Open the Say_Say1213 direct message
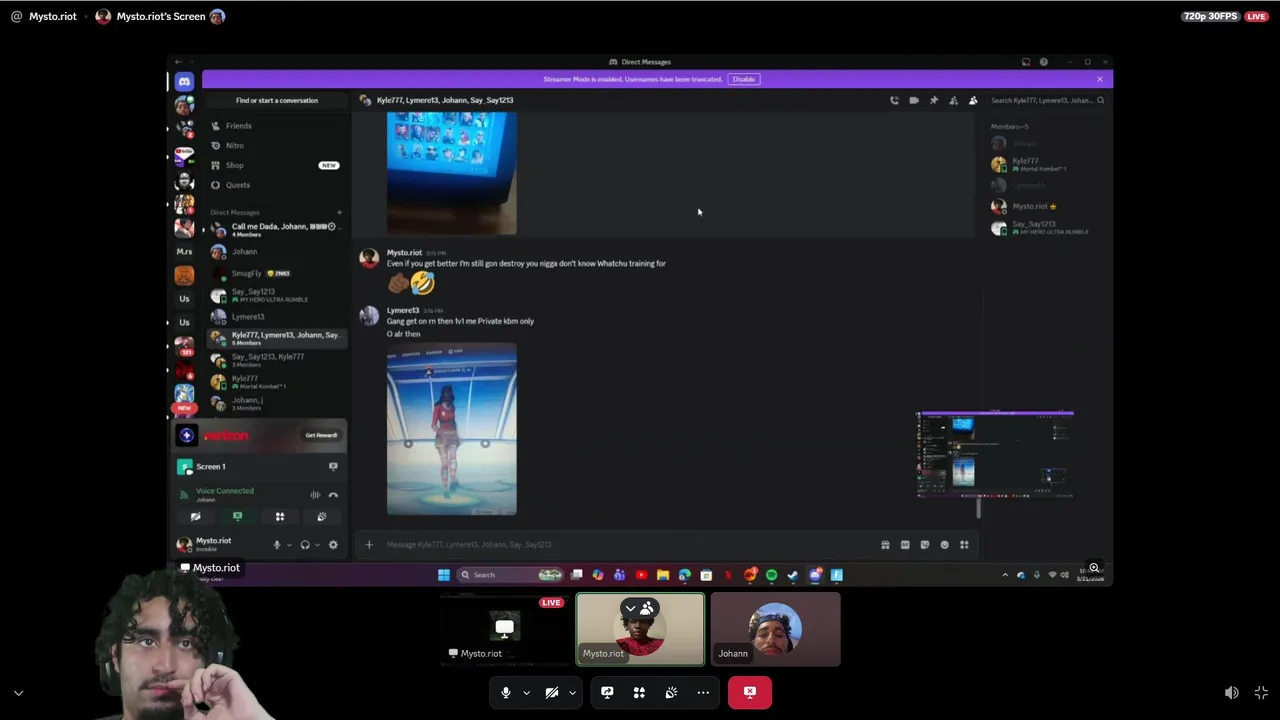 tap(276, 295)
